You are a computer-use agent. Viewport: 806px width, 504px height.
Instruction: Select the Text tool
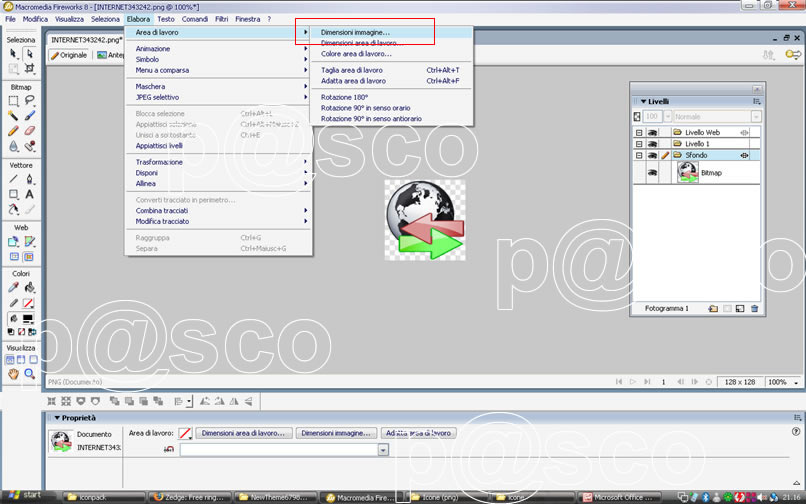pyautogui.click(x=29, y=194)
